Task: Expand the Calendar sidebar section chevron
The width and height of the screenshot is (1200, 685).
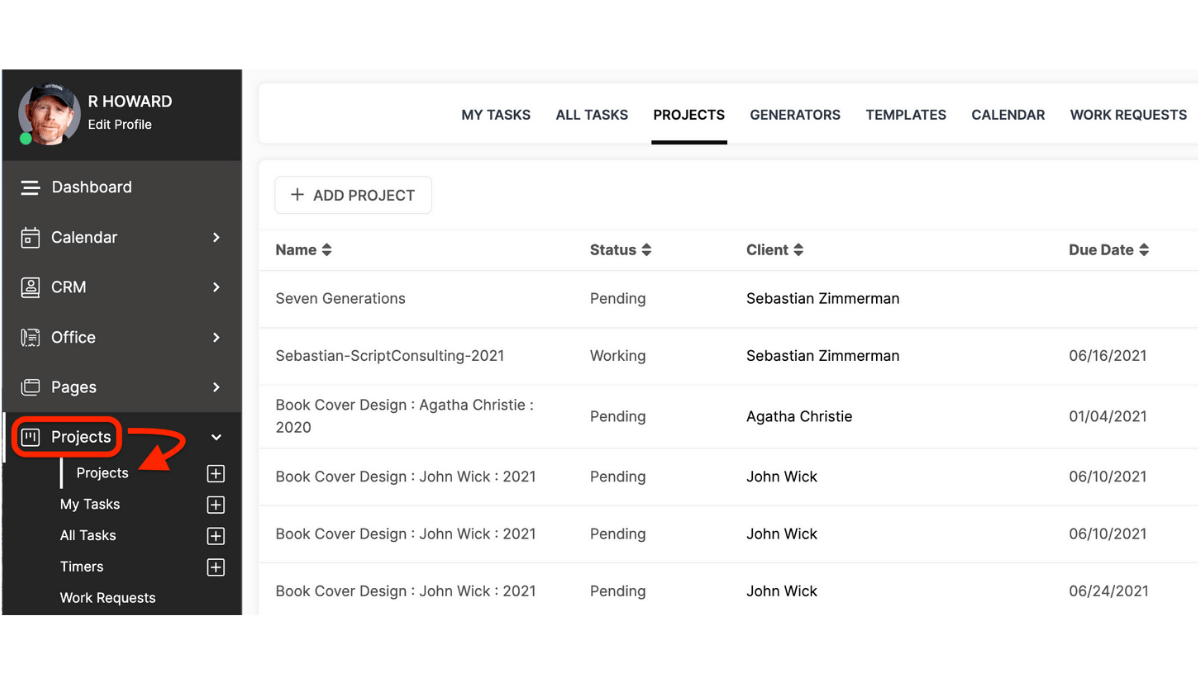Action: point(216,237)
